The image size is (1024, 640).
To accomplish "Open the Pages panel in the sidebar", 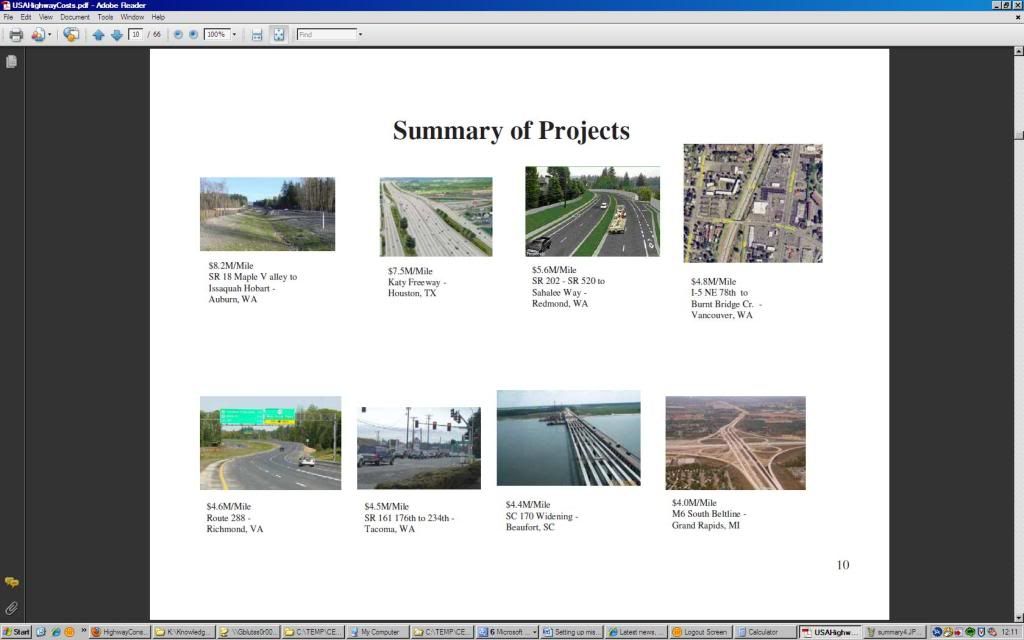I will tap(11, 62).
